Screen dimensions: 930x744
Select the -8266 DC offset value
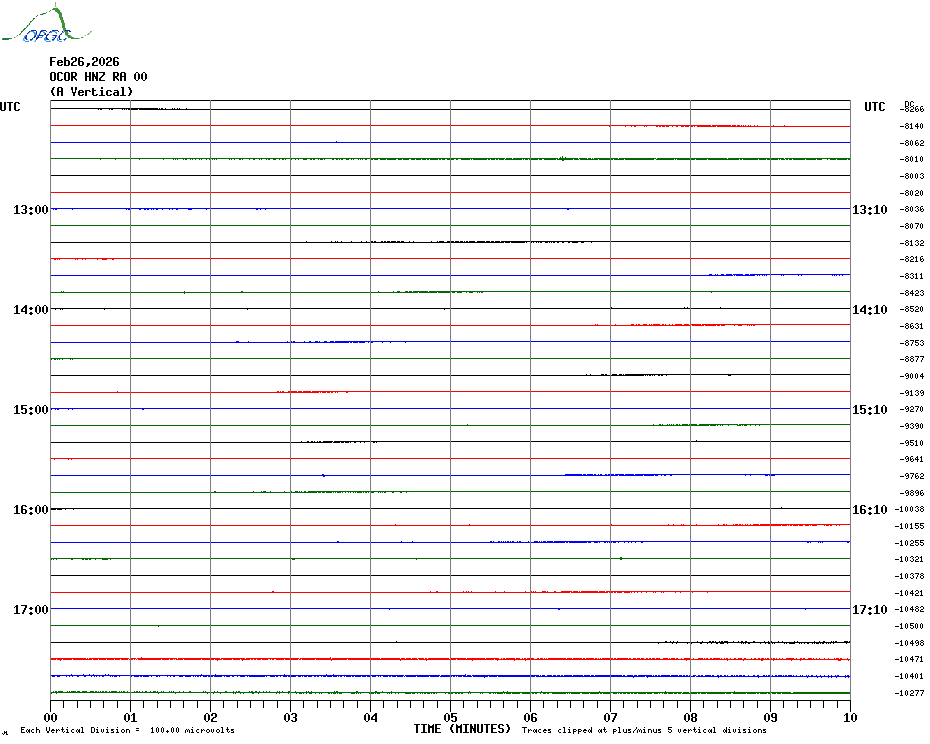tap(912, 109)
